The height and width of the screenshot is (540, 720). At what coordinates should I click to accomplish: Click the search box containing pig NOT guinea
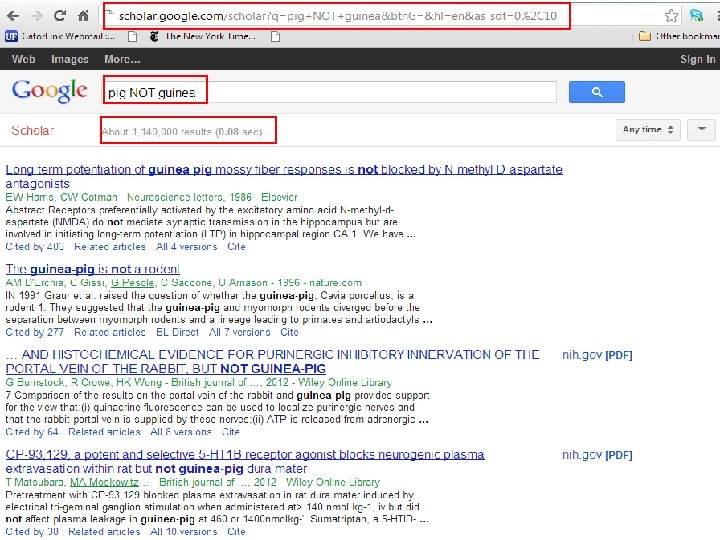(x=330, y=92)
